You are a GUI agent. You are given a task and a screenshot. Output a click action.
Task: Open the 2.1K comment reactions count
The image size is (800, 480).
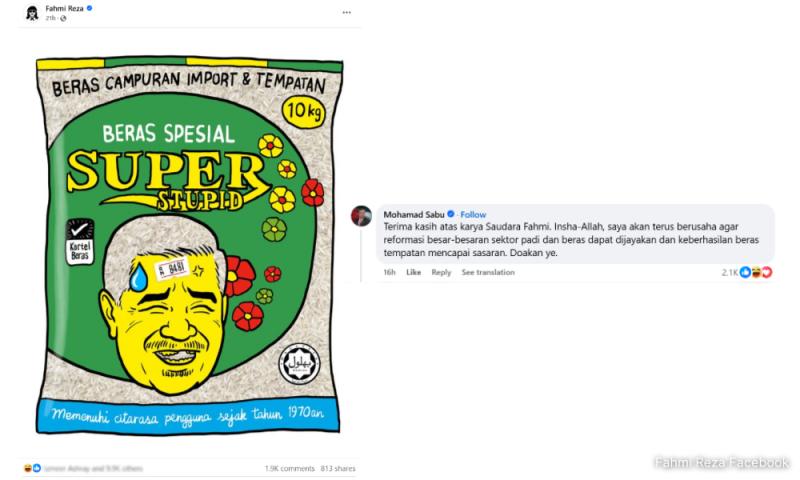pyautogui.click(x=730, y=272)
